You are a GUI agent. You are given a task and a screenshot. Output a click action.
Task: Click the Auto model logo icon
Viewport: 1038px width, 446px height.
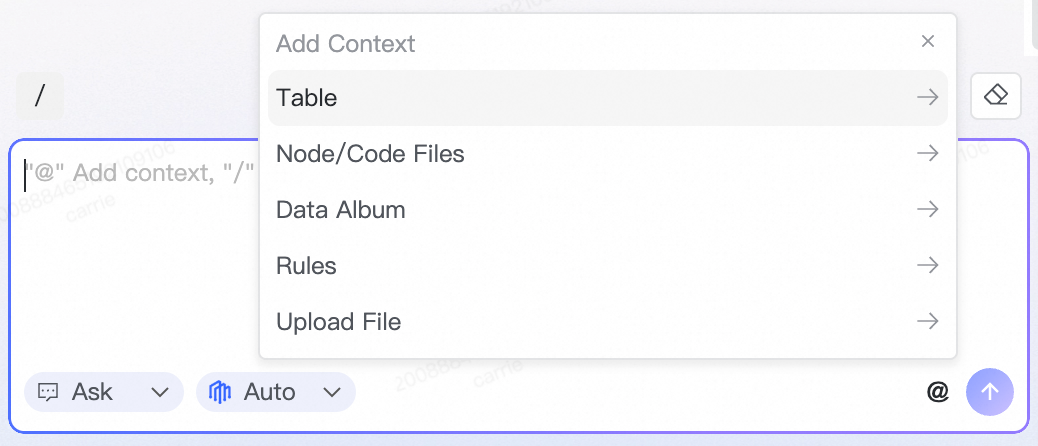tap(220, 392)
